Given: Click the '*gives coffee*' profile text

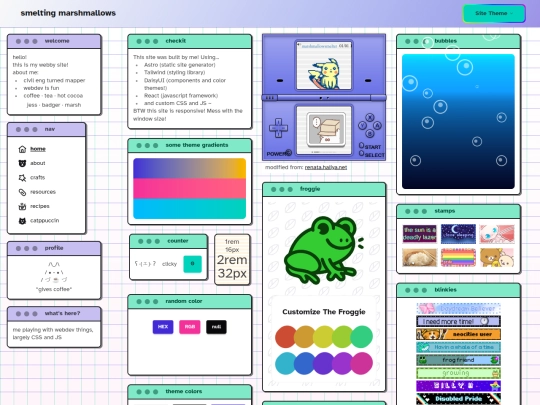Looking at the screenshot, I should (54, 289).
